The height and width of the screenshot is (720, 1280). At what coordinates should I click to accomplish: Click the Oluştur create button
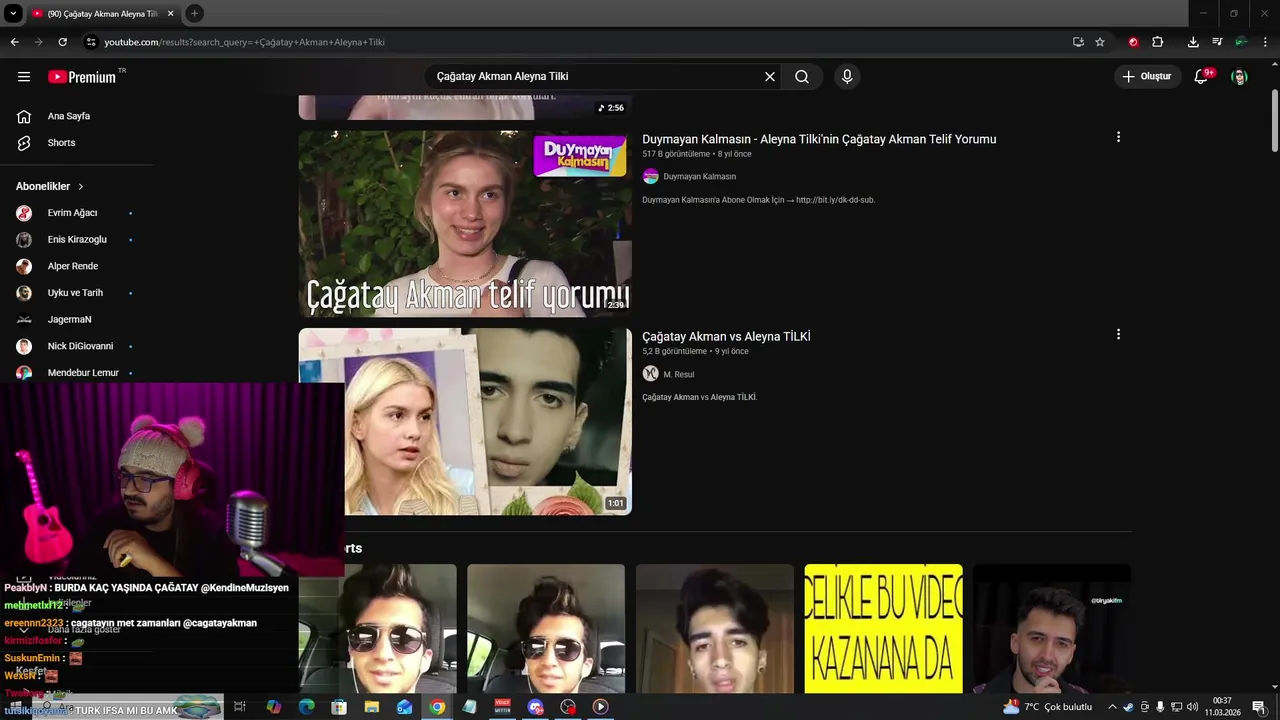click(1147, 77)
